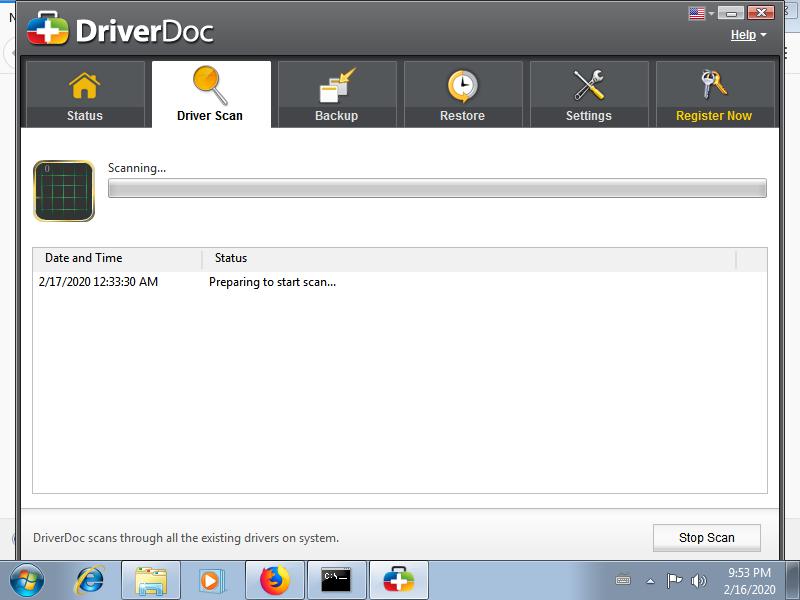Click the DriverDoc logo icon
Viewport: 800px width, 600px height.
coord(47,29)
